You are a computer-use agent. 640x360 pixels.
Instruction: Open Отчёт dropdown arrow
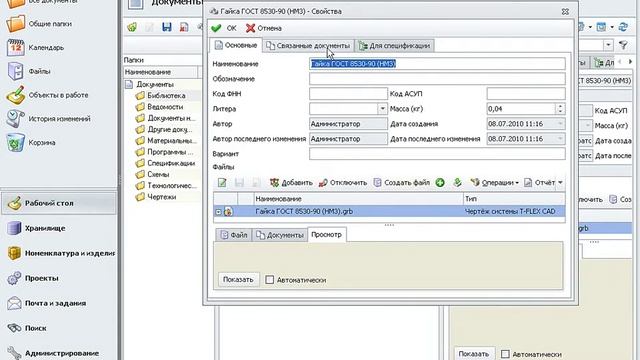click(560, 182)
